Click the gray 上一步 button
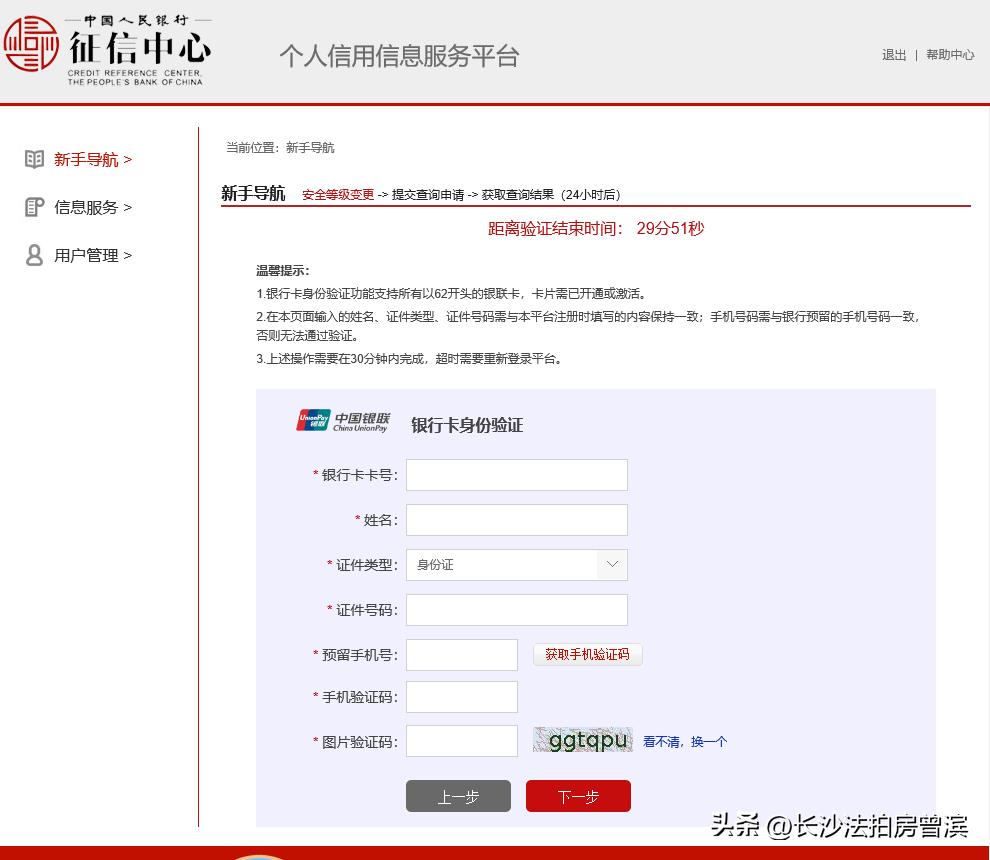 (458, 796)
